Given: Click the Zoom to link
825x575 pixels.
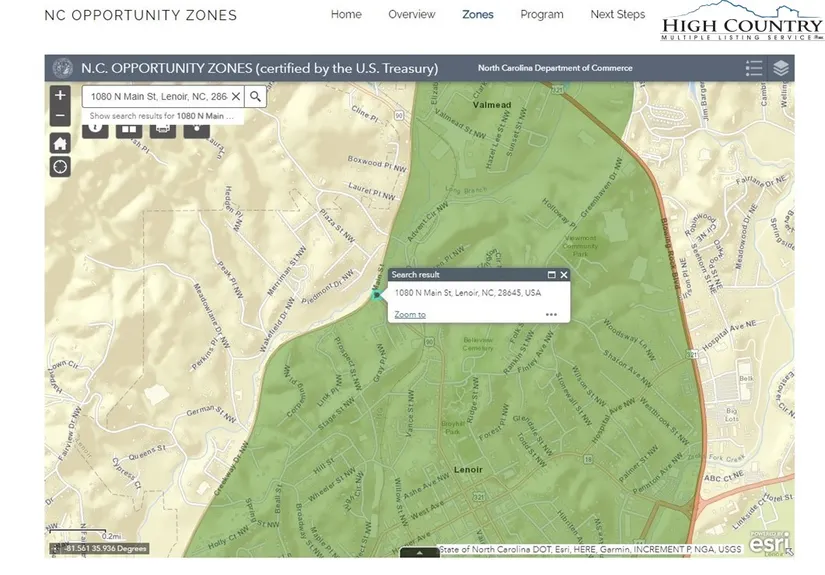Looking at the screenshot, I should tap(409, 314).
